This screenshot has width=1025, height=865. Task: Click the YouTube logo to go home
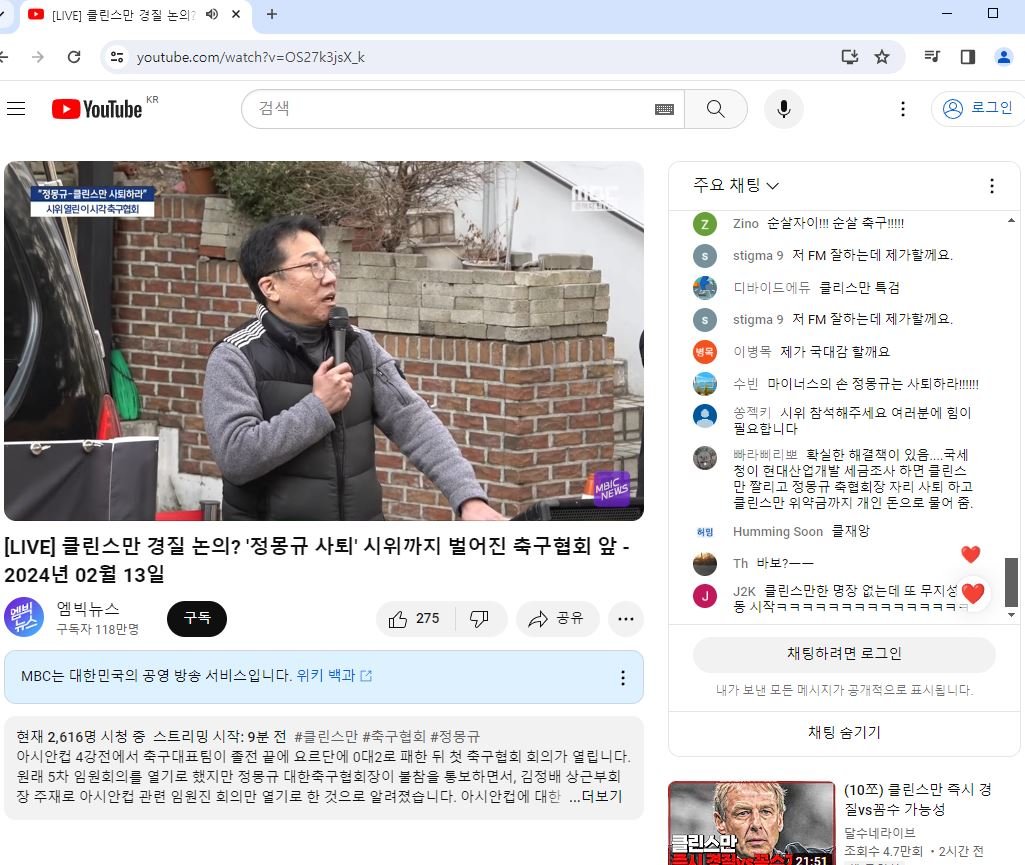pyautogui.click(x=97, y=109)
